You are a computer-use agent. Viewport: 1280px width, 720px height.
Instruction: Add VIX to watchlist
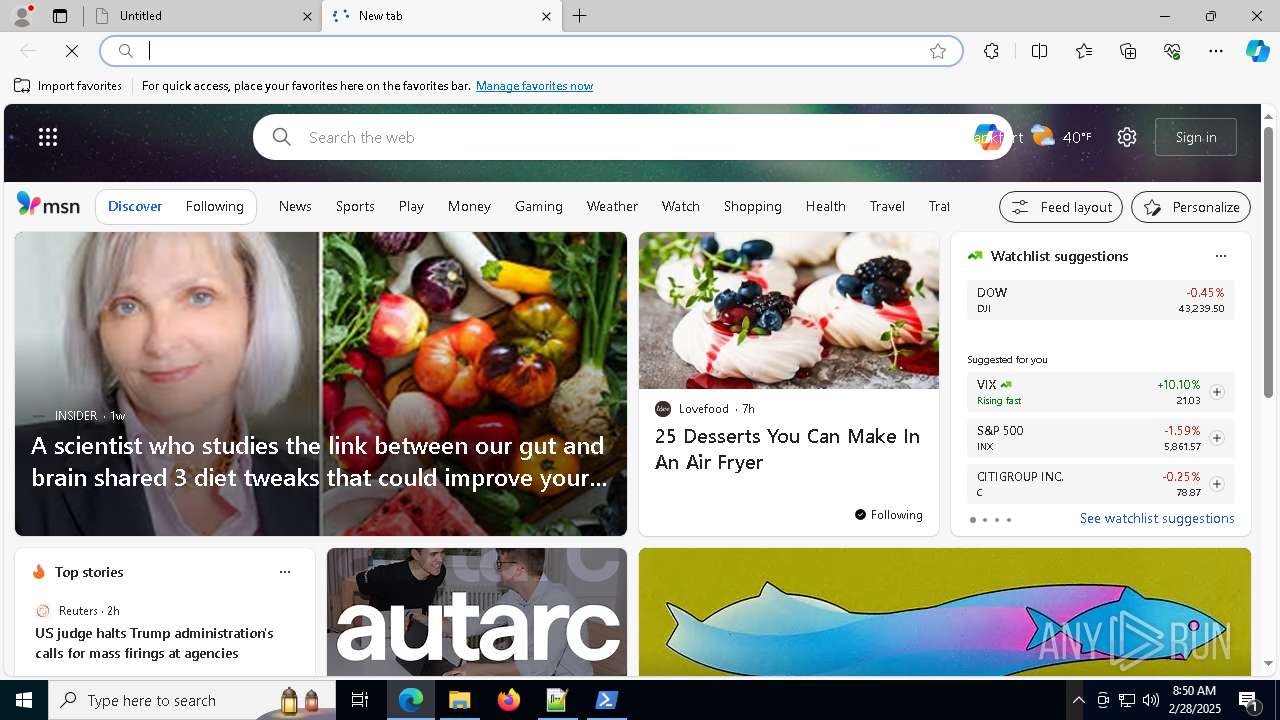click(1216, 392)
